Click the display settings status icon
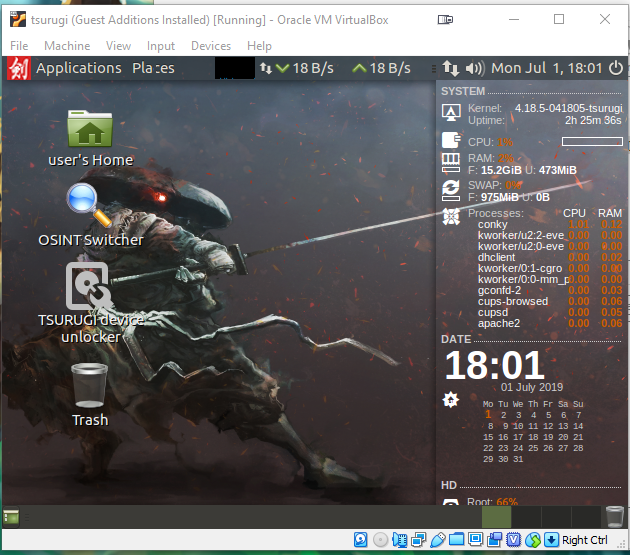 (476, 540)
